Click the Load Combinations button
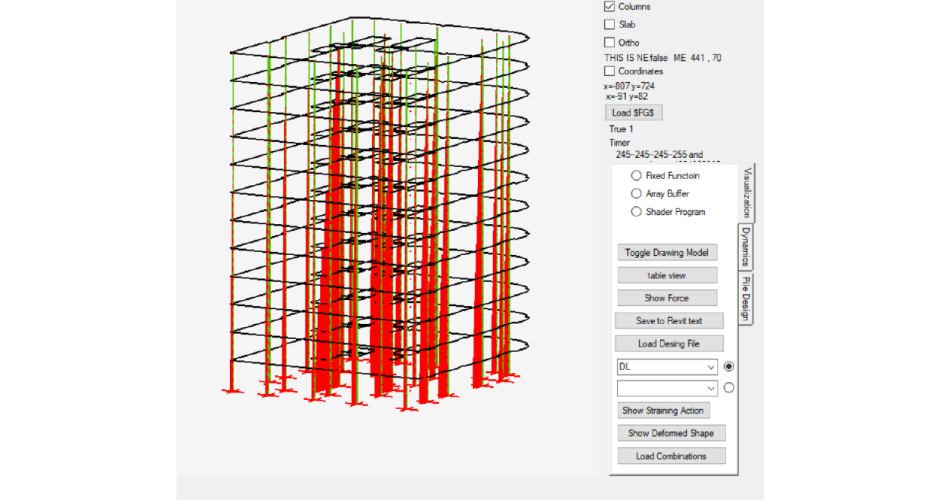The image size is (940, 500). pos(671,456)
